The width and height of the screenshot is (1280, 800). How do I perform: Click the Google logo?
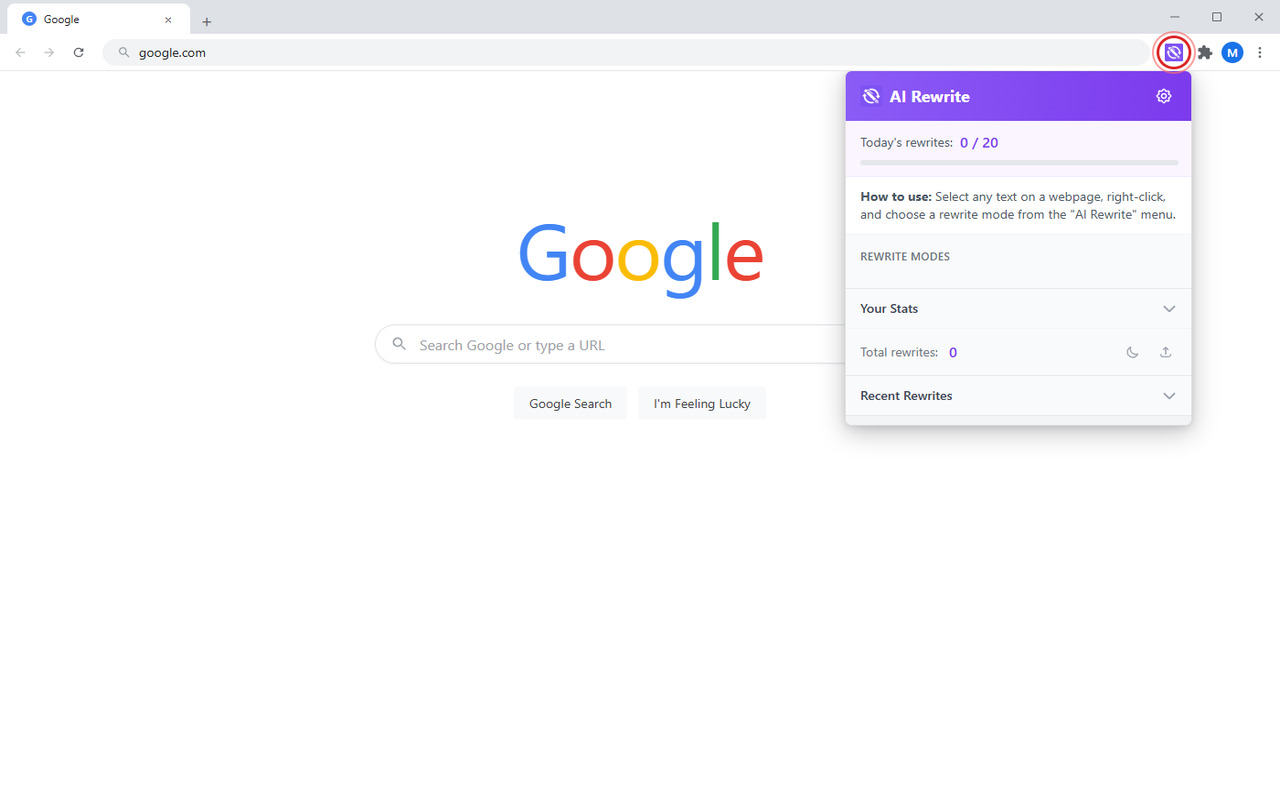(x=640, y=258)
